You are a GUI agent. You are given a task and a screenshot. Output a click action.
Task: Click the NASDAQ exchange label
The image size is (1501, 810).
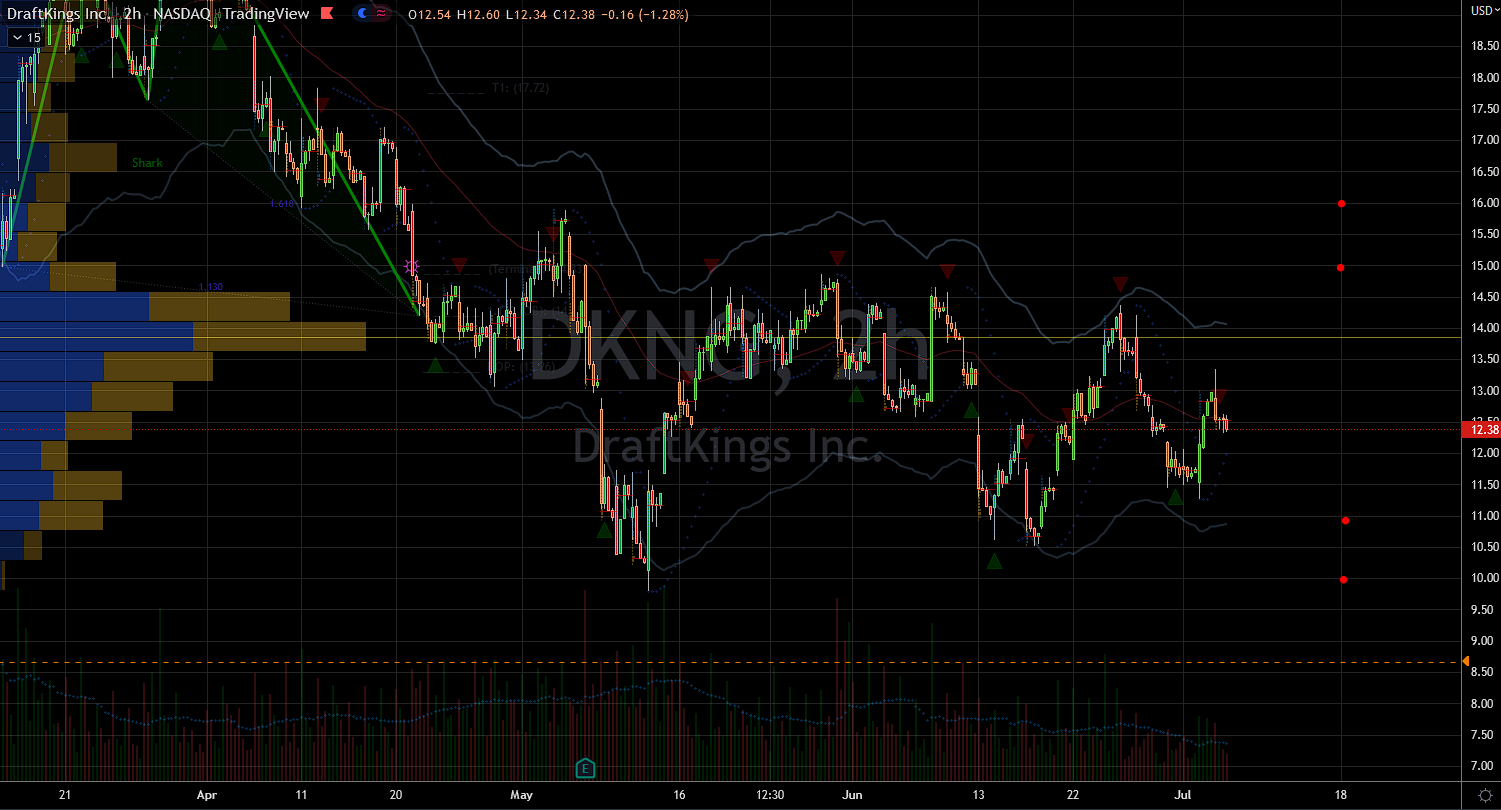point(182,15)
